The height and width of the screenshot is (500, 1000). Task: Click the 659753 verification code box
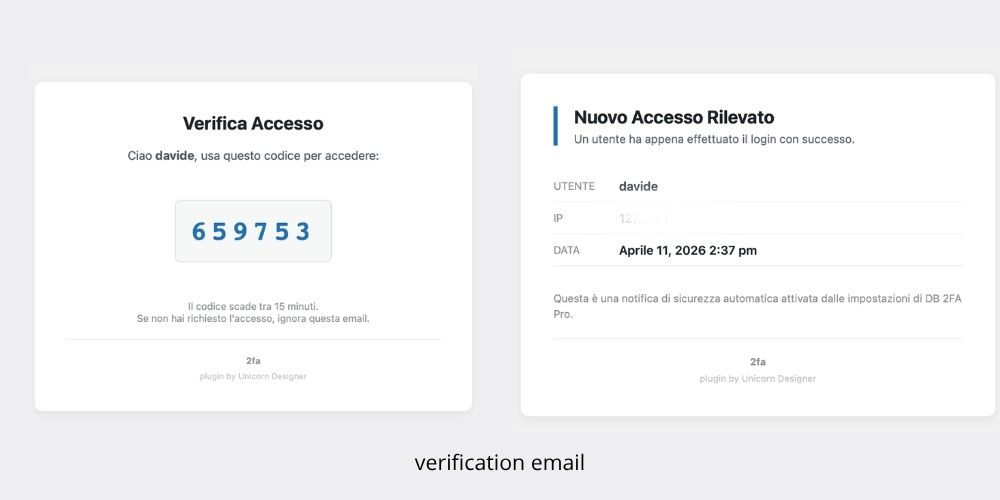click(x=253, y=231)
